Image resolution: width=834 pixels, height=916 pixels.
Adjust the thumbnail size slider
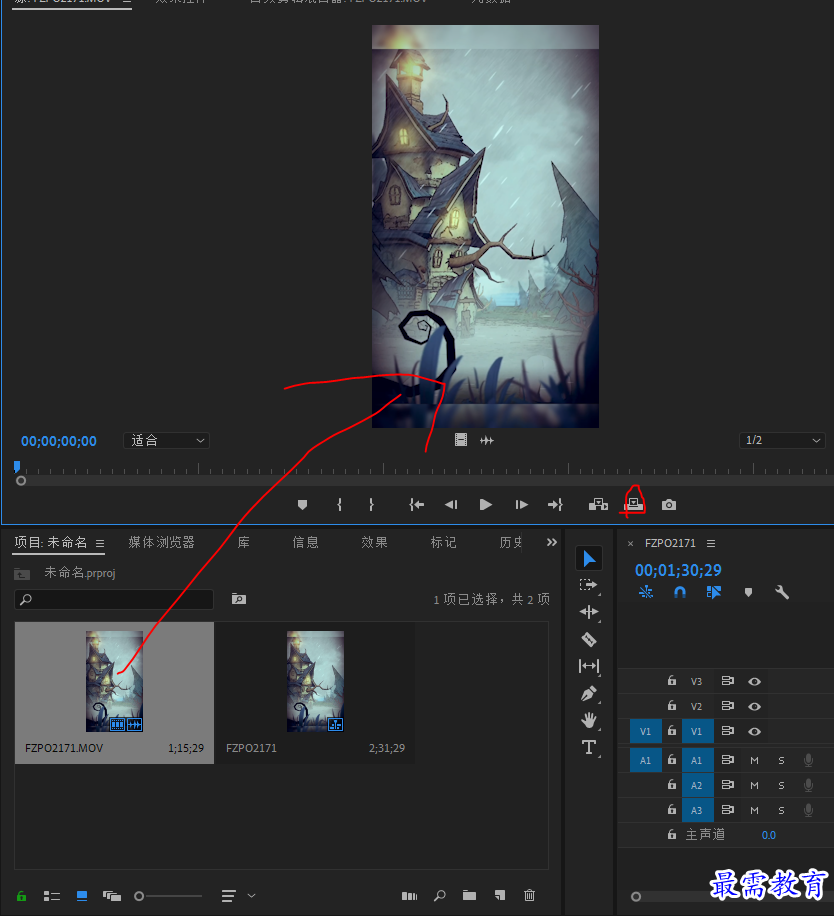click(x=168, y=896)
